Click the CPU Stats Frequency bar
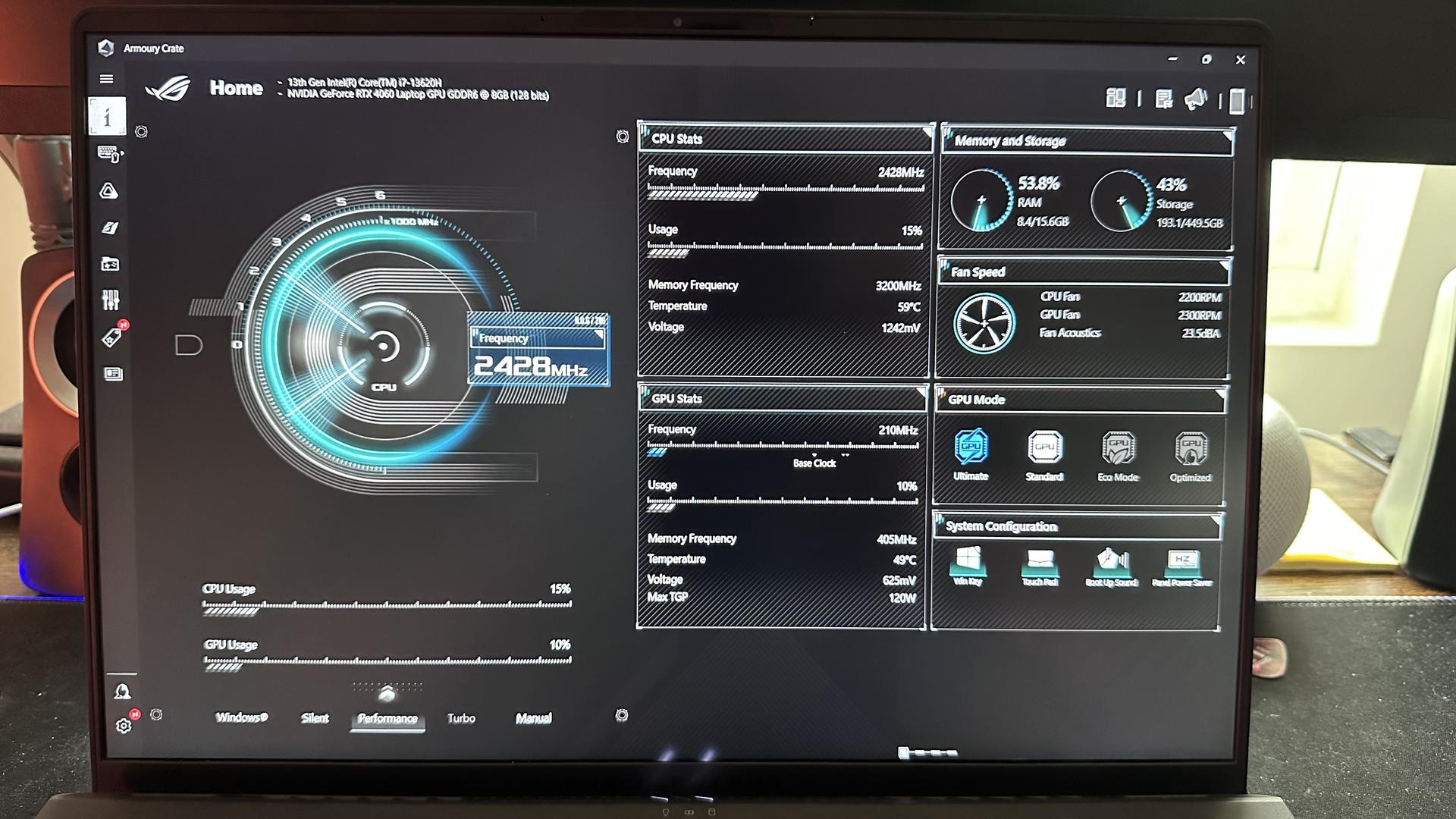Image resolution: width=1456 pixels, height=819 pixels. 786,190
